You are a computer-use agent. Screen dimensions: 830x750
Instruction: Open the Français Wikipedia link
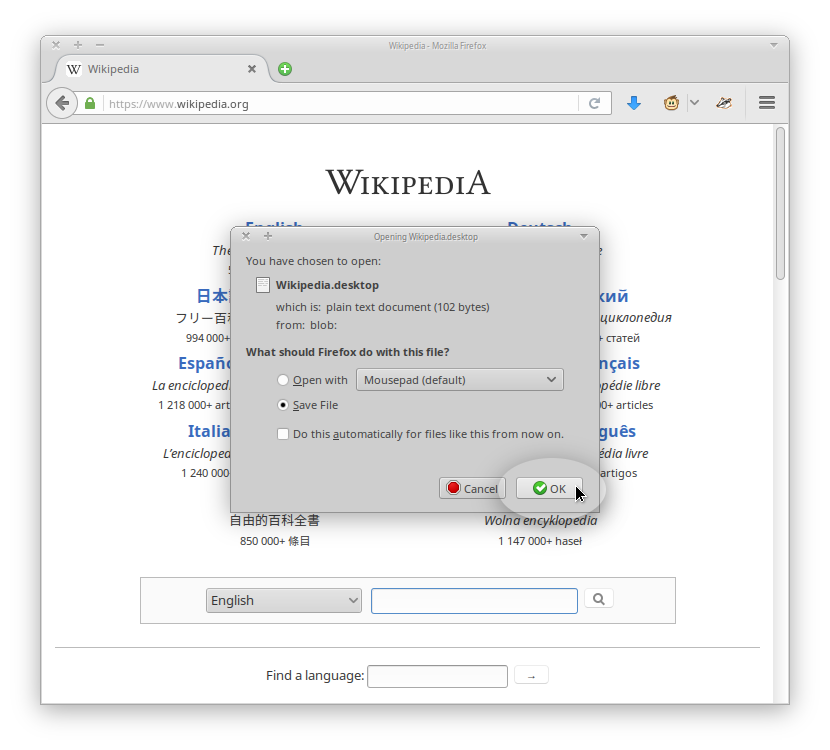coord(619,363)
